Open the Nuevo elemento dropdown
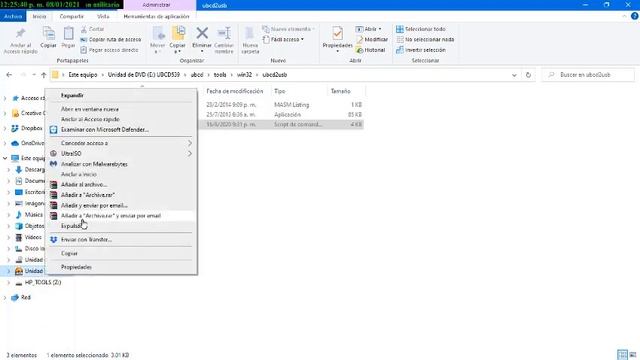 (289, 29)
